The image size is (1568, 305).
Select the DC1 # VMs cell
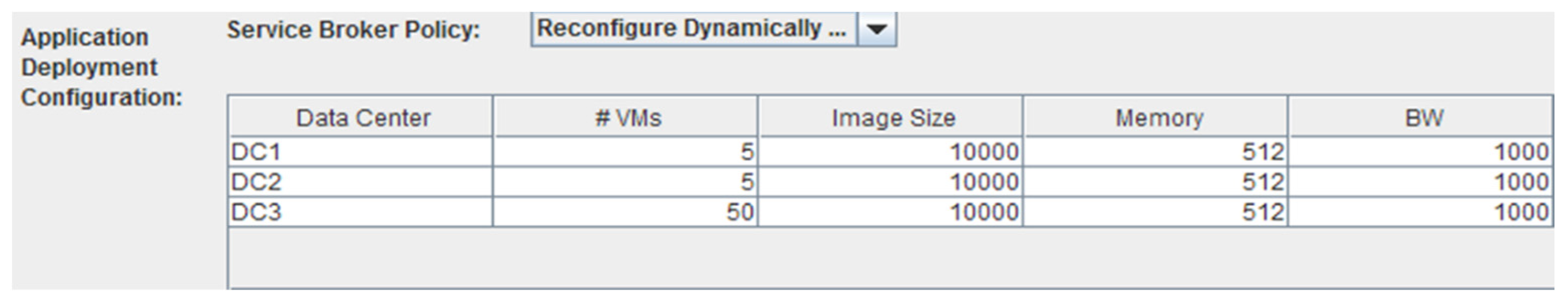point(626,151)
